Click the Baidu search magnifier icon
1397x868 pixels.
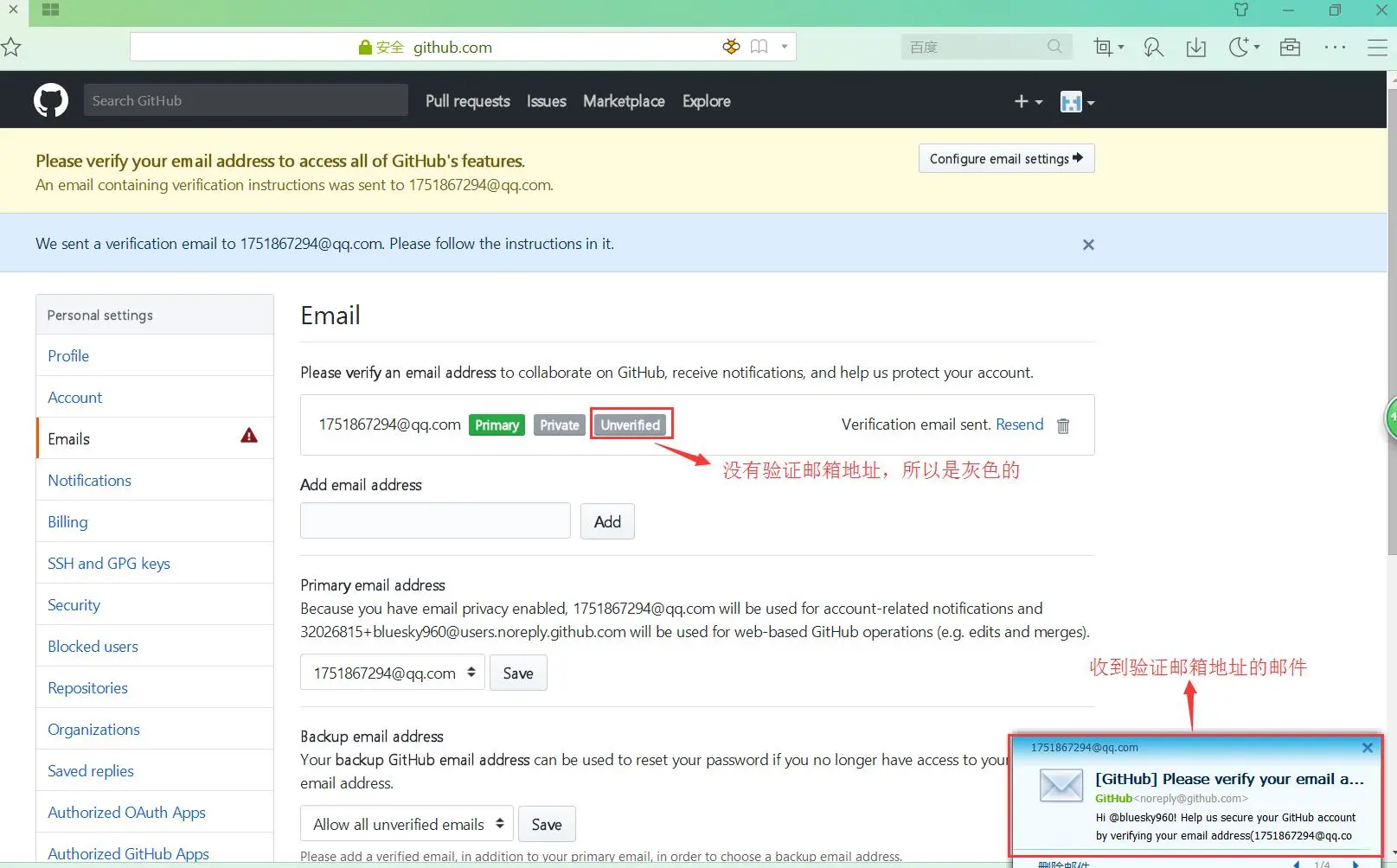[1054, 47]
